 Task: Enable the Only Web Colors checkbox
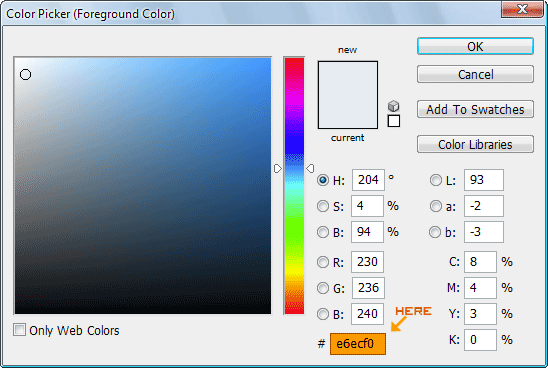(x=20, y=330)
